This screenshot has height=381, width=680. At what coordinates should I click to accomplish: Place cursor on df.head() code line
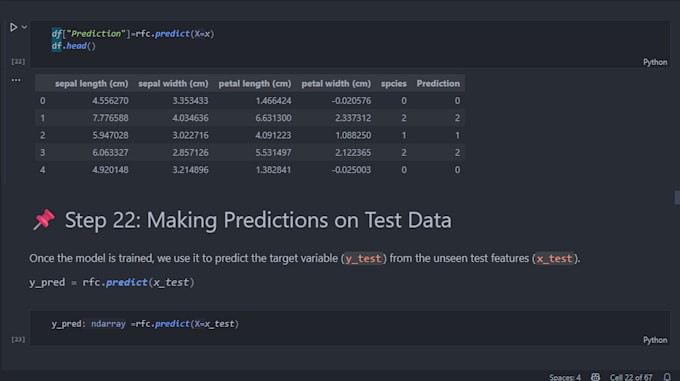click(x=73, y=46)
